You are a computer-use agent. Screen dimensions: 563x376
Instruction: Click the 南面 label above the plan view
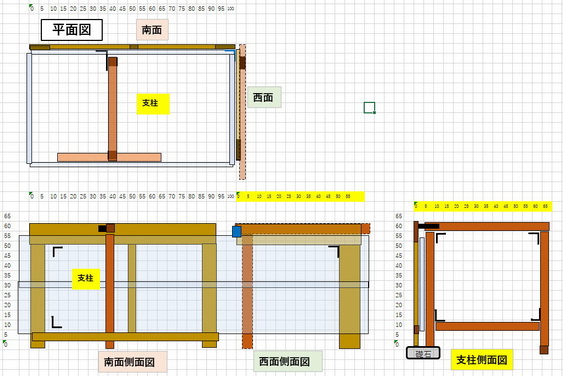(152, 30)
